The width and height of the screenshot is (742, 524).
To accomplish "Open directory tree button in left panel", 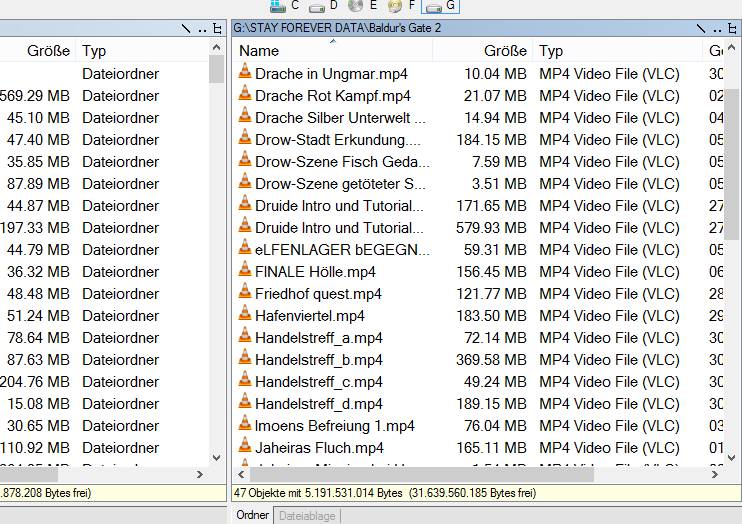I will tap(218, 29).
